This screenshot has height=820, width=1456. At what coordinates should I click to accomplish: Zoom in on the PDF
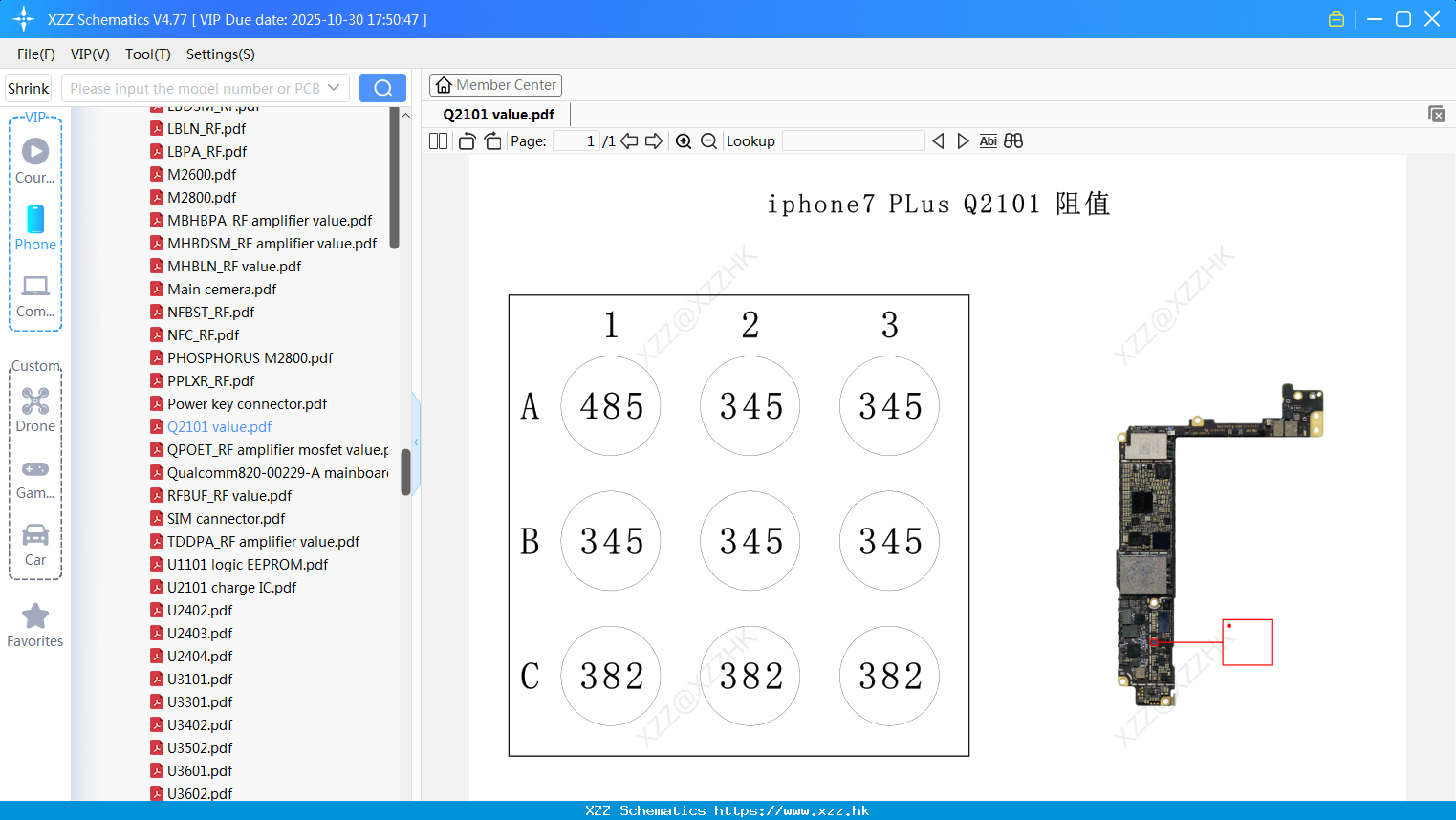click(684, 140)
